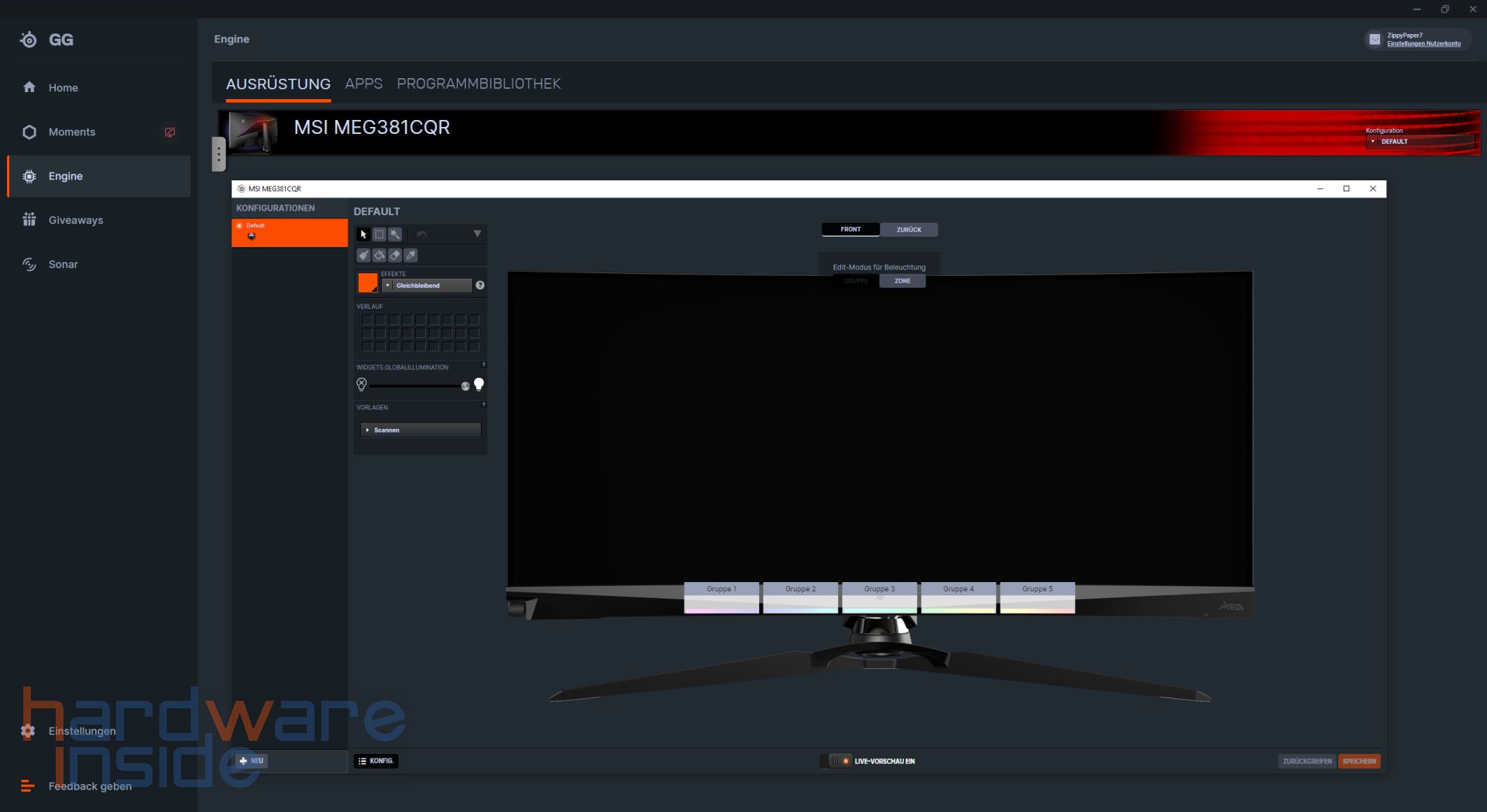Select the Brush tool

point(364,255)
